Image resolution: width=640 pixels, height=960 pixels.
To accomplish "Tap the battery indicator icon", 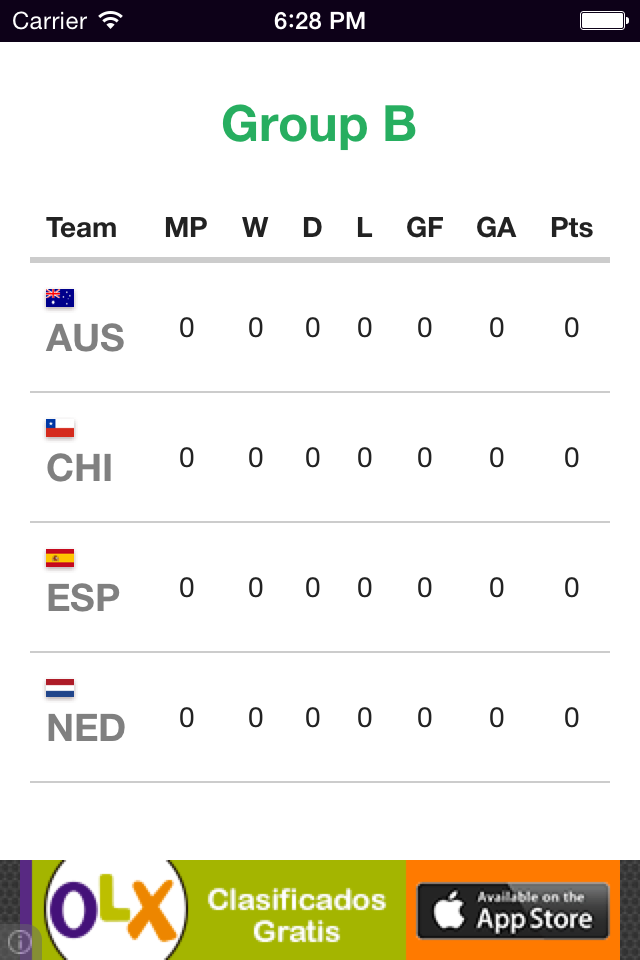I will point(604,21).
